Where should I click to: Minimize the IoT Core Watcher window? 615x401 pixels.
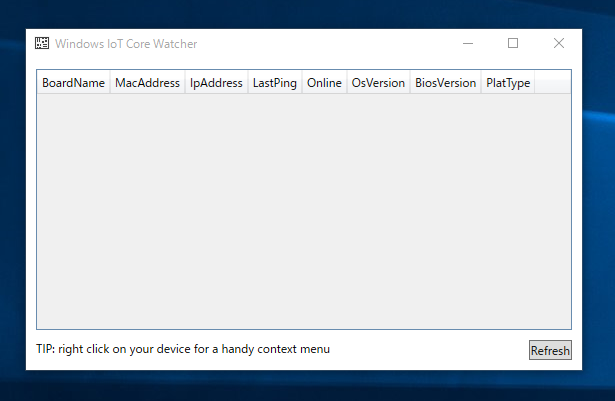click(468, 43)
